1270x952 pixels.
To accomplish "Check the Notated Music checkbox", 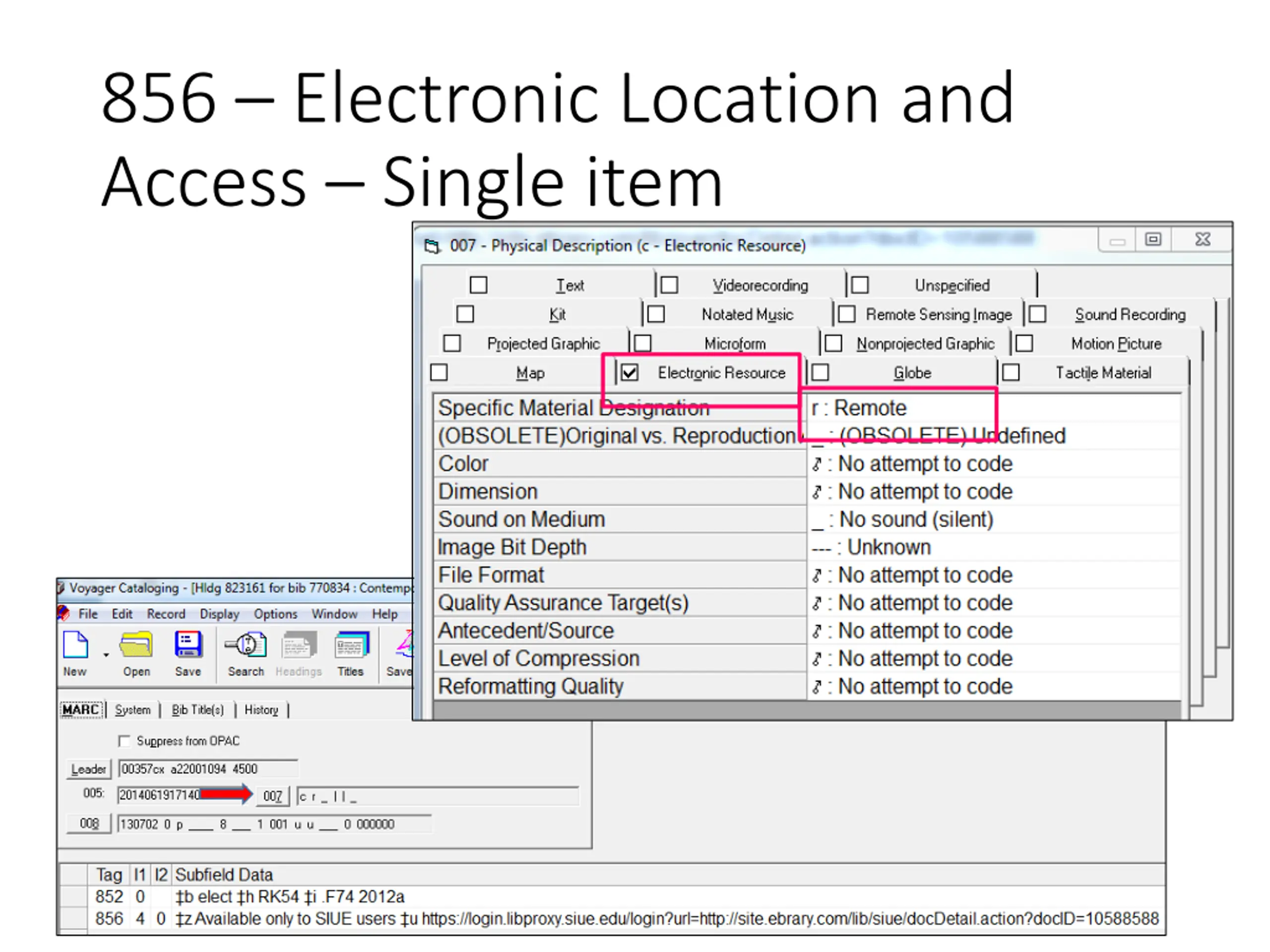I will point(656,314).
